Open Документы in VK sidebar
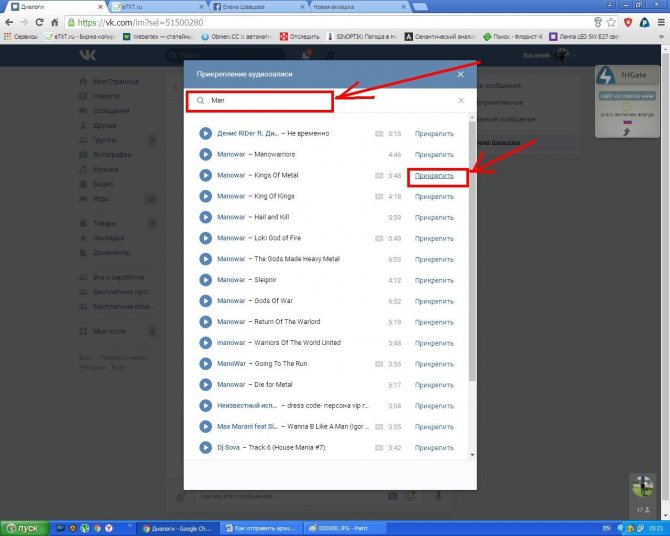The height and width of the screenshot is (536, 670). coord(106,253)
